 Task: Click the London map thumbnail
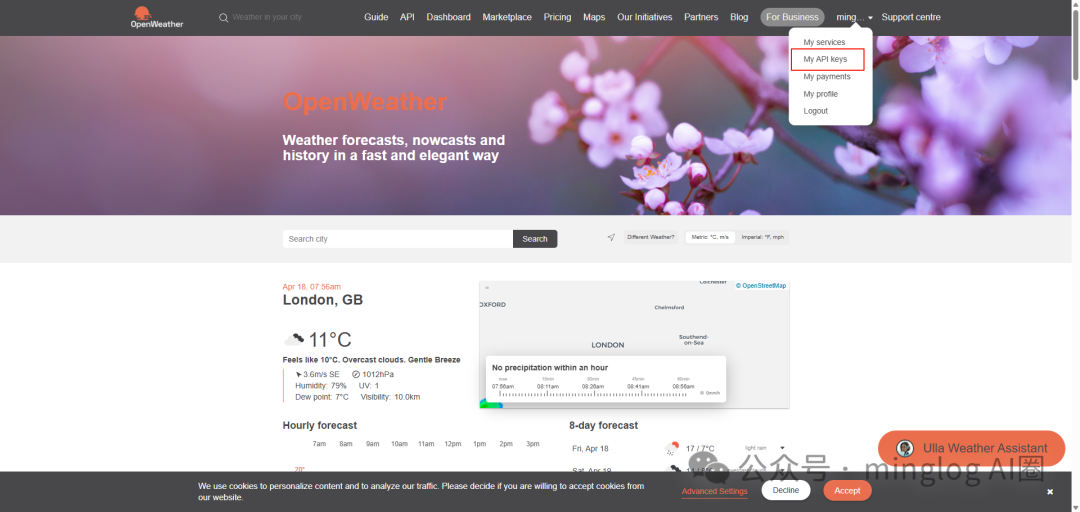634,345
